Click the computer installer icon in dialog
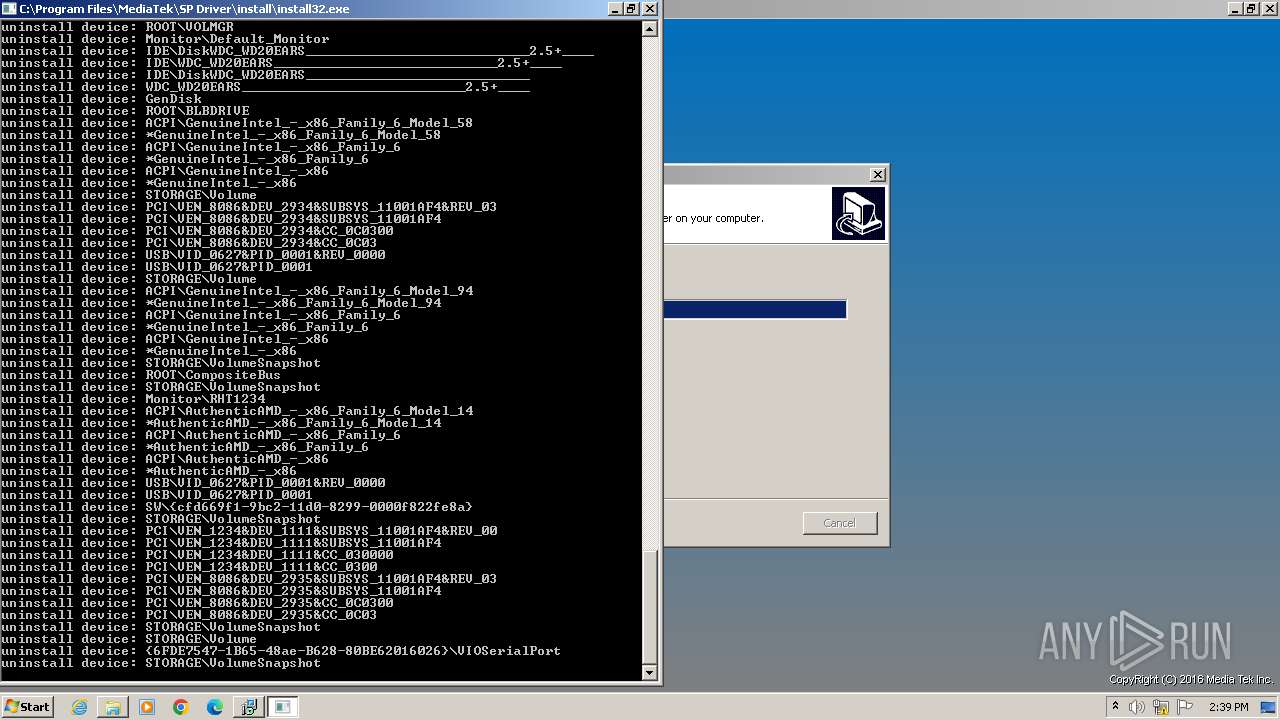Viewport: 1280px width, 720px height. click(x=858, y=214)
